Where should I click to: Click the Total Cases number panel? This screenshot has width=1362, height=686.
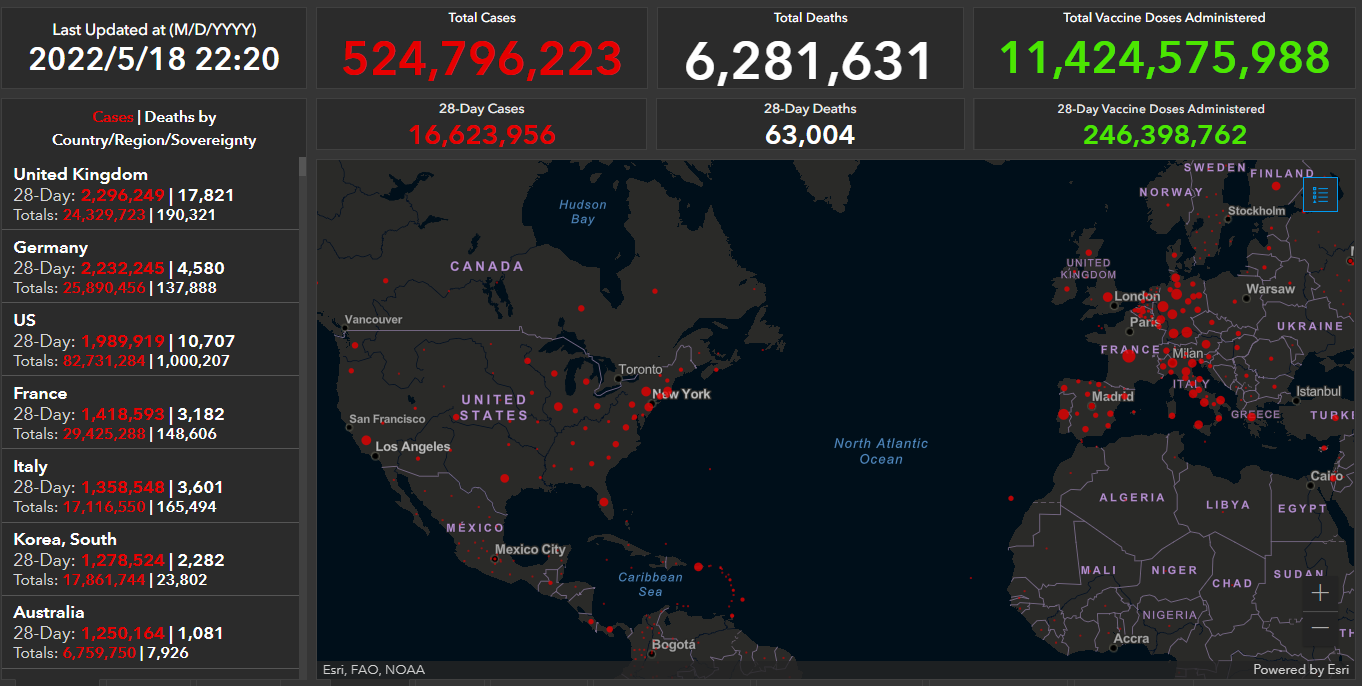[481, 58]
